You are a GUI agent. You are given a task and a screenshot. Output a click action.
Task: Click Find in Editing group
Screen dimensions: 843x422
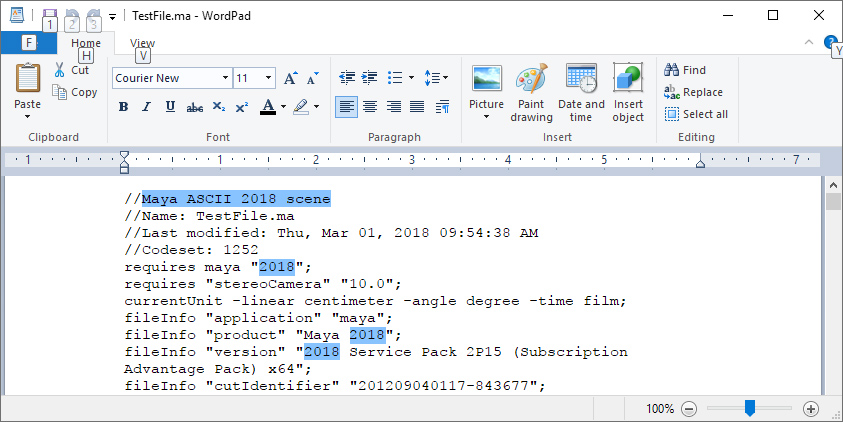685,70
